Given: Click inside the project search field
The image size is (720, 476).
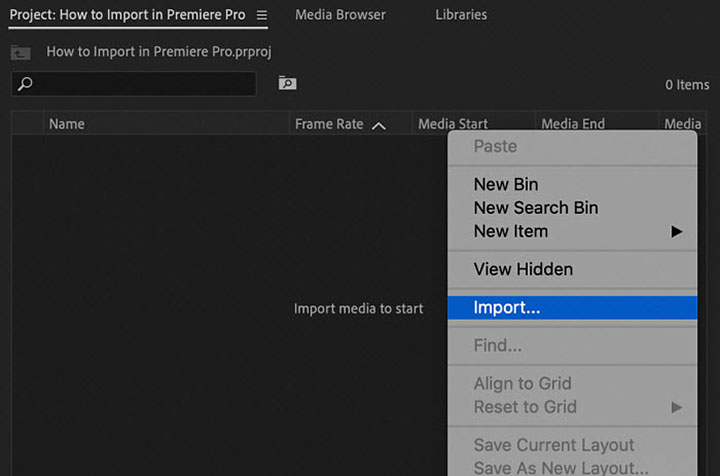Looking at the screenshot, I should click(140, 85).
